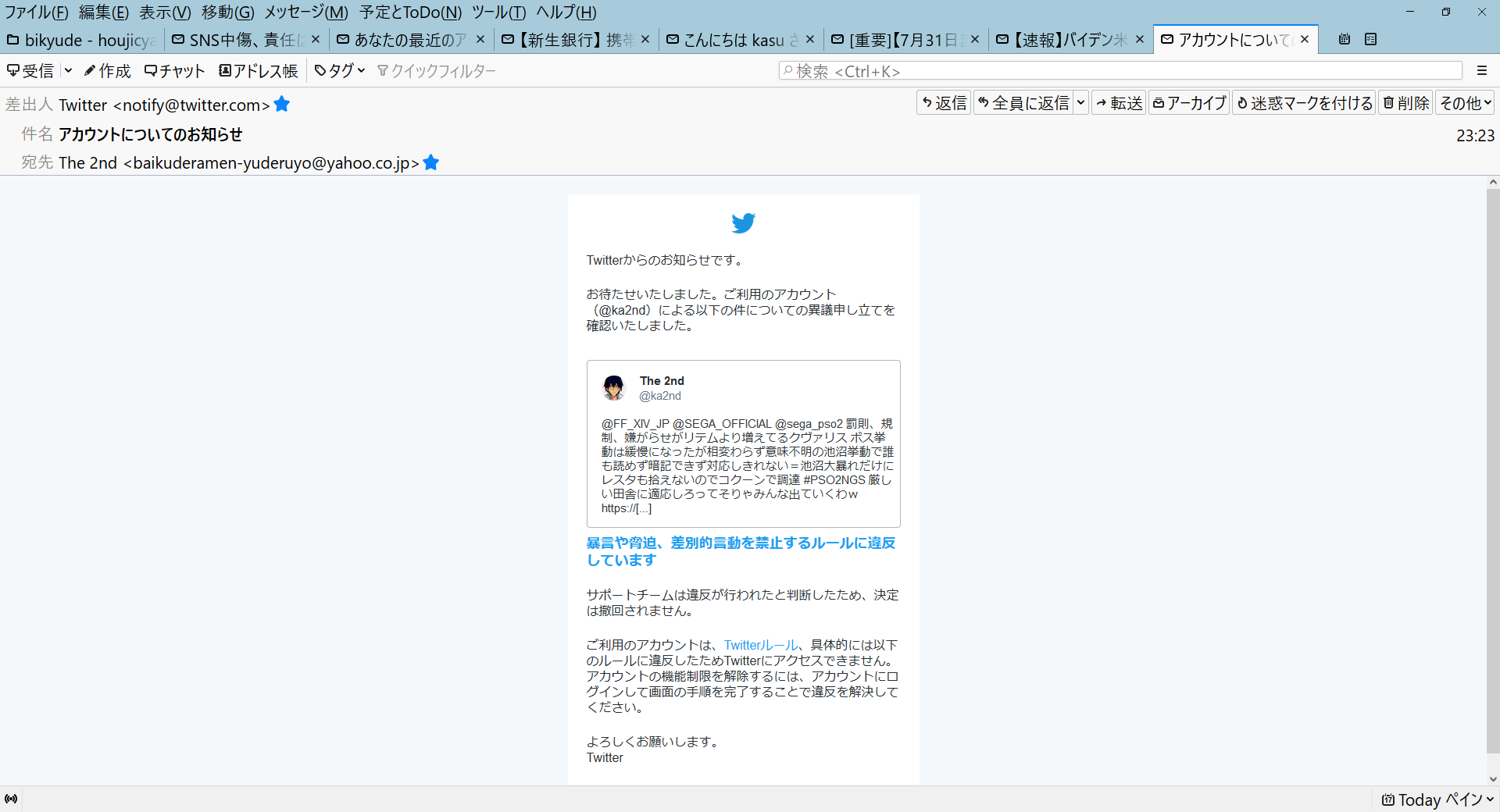Open the 暴言や脅迫 rule violation link
Viewport: 1500px width, 812px height.
tap(741, 551)
